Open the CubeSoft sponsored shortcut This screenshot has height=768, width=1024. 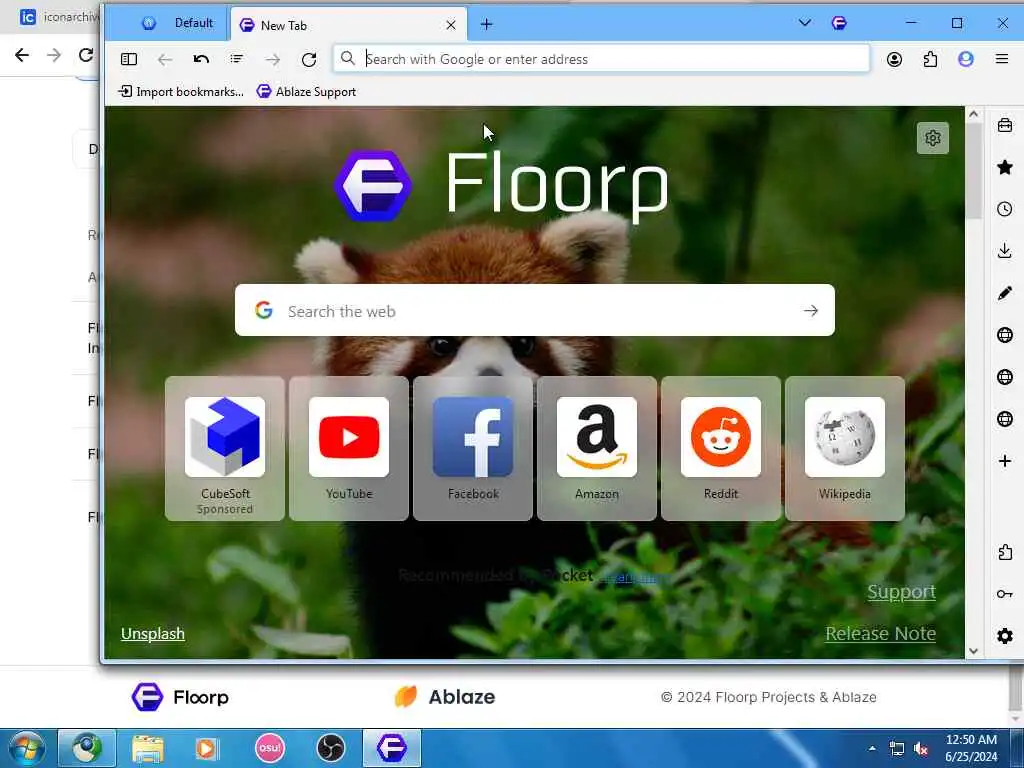tap(225, 449)
